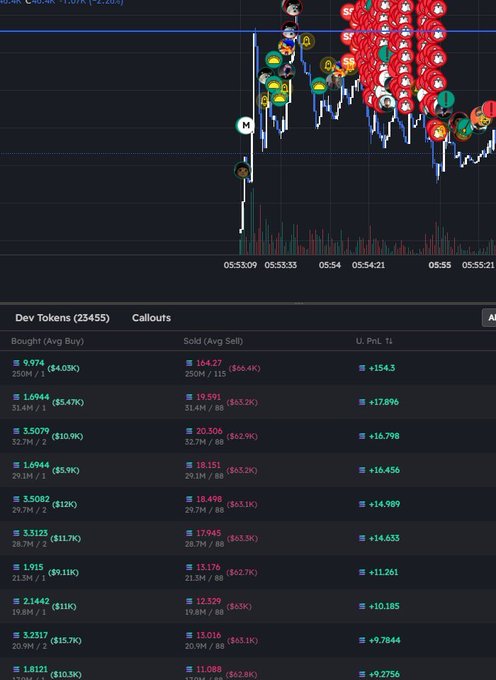Screen dimensions: 496x680
Task: Select the bought value 3.5079 cell
Action: click(x=36, y=431)
